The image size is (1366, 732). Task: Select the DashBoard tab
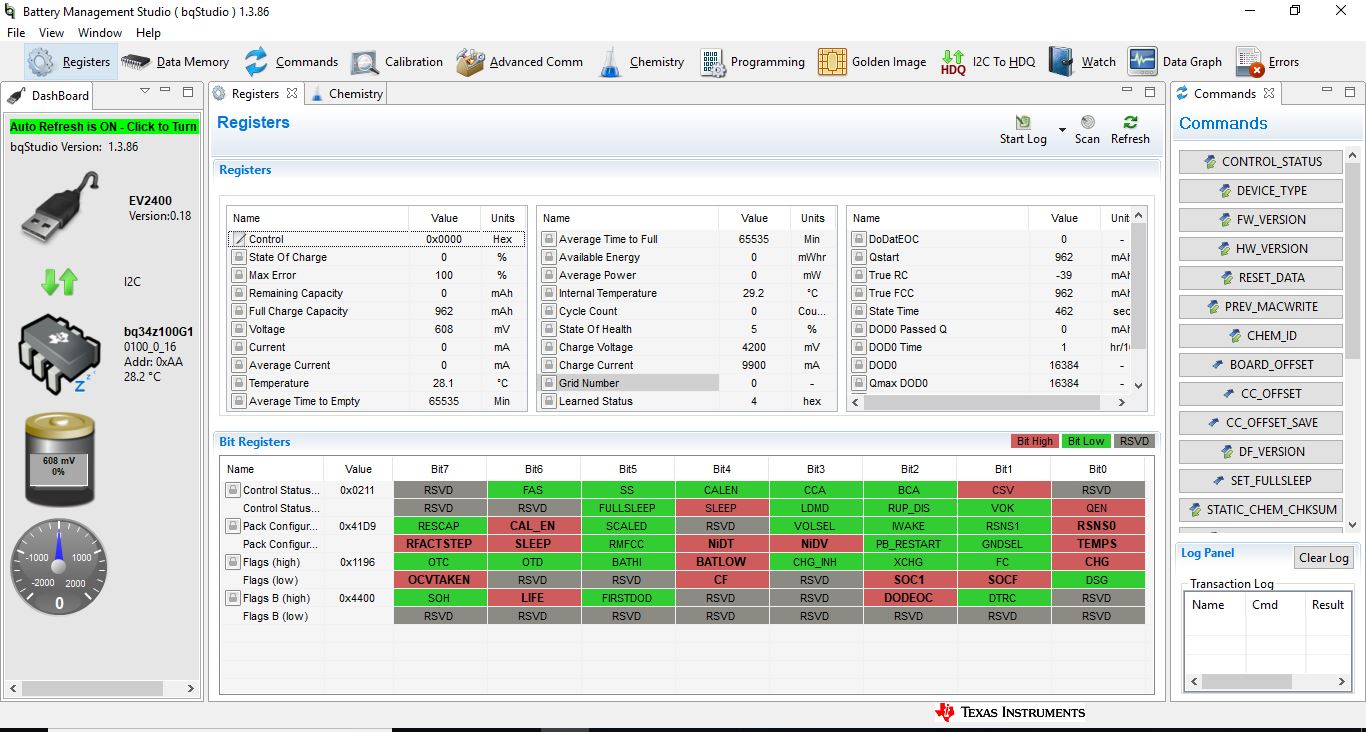pyautogui.click(x=48, y=95)
